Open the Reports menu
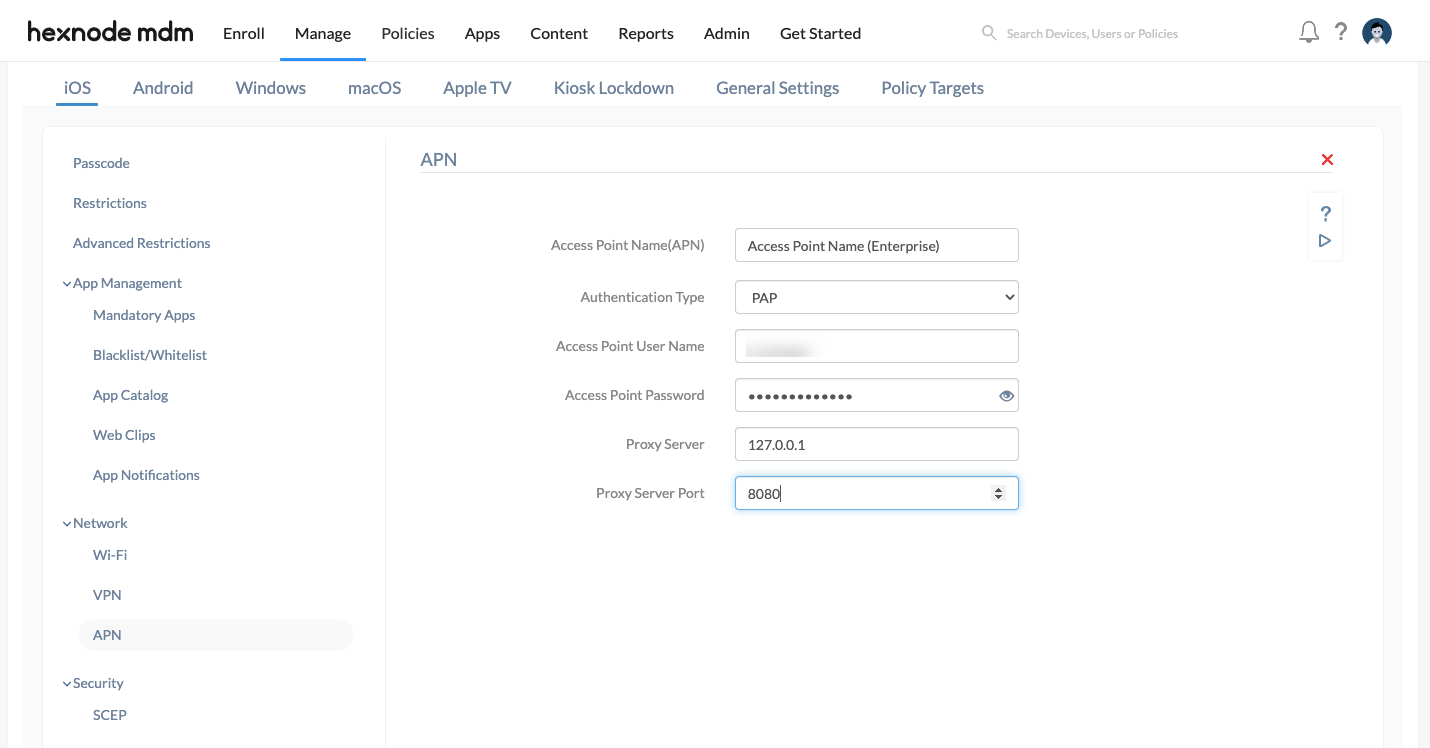 [x=645, y=33]
